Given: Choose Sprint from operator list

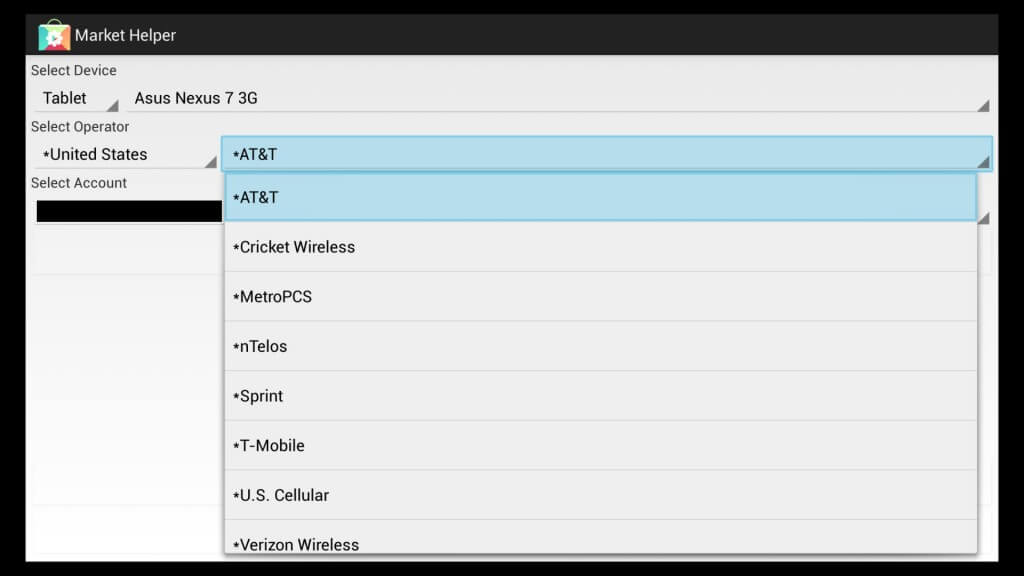Looking at the screenshot, I should (601, 396).
